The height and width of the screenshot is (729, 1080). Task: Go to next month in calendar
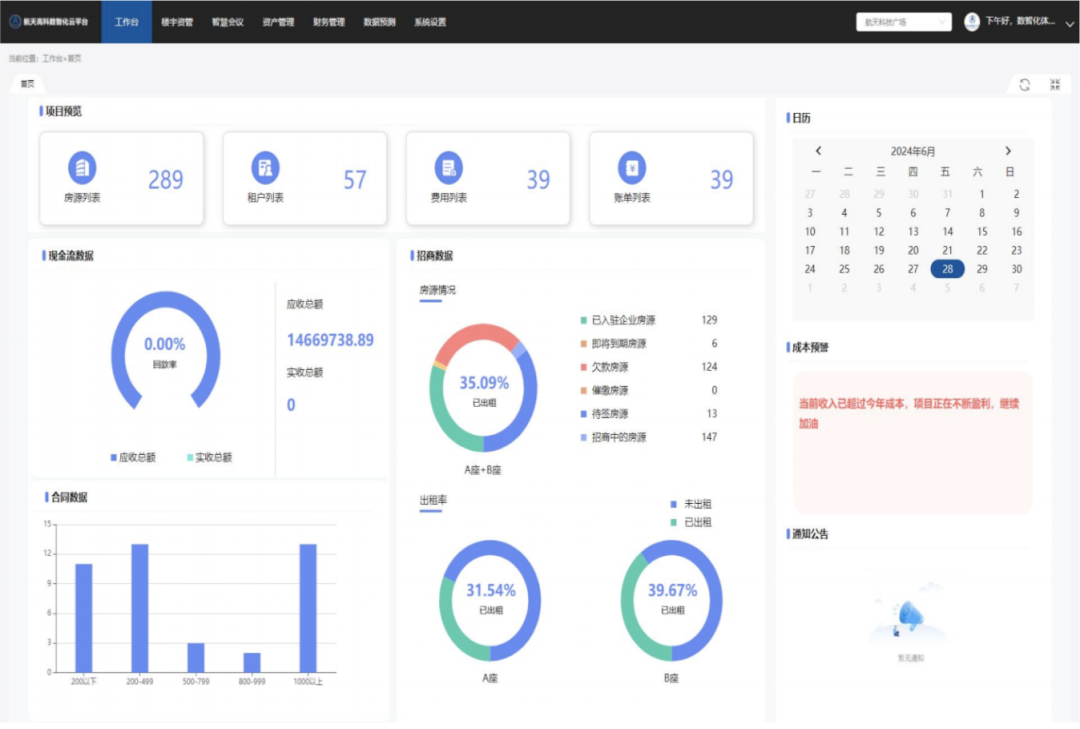(x=1008, y=151)
